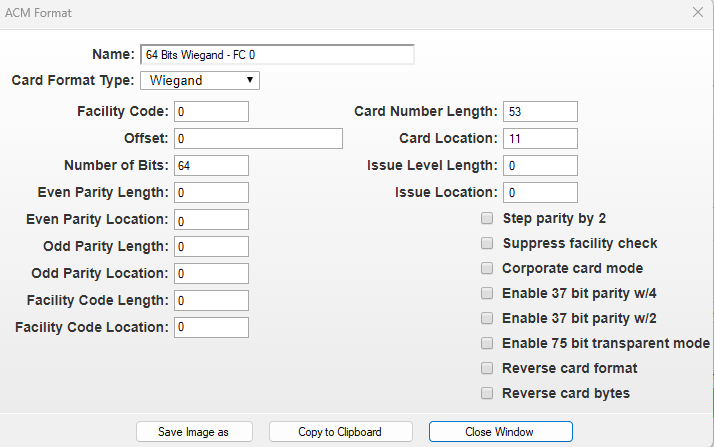The height and width of the screenshot is (447, 714).
Task: Select the Number of Bits field
Action: coord(211,165)
